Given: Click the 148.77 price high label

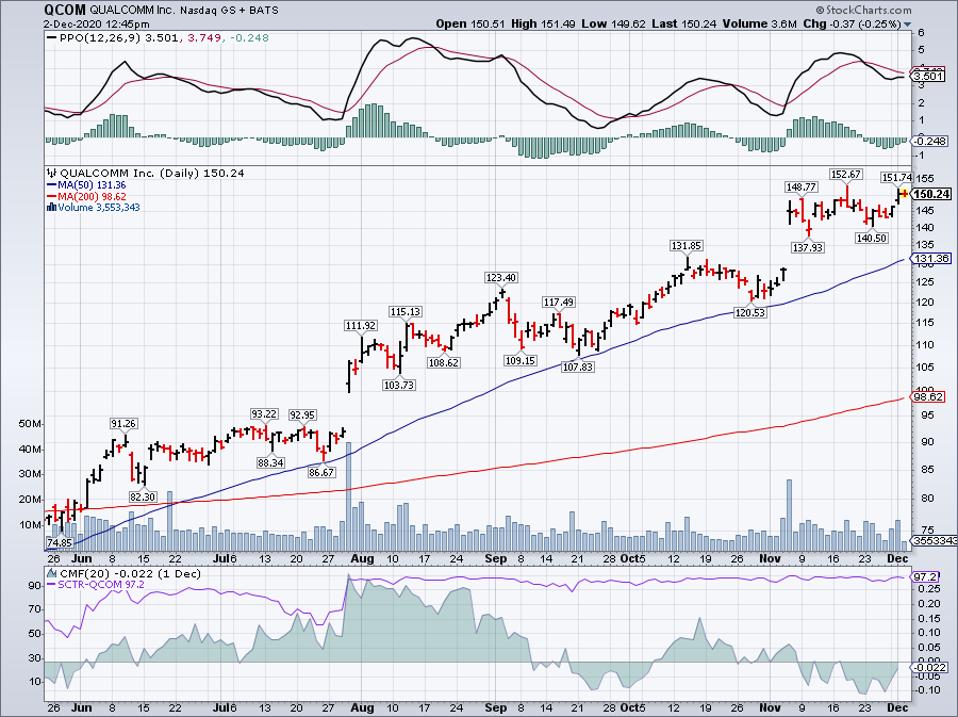Looking at the screenshot, I should pyautogui.click(x=801, y=187).
